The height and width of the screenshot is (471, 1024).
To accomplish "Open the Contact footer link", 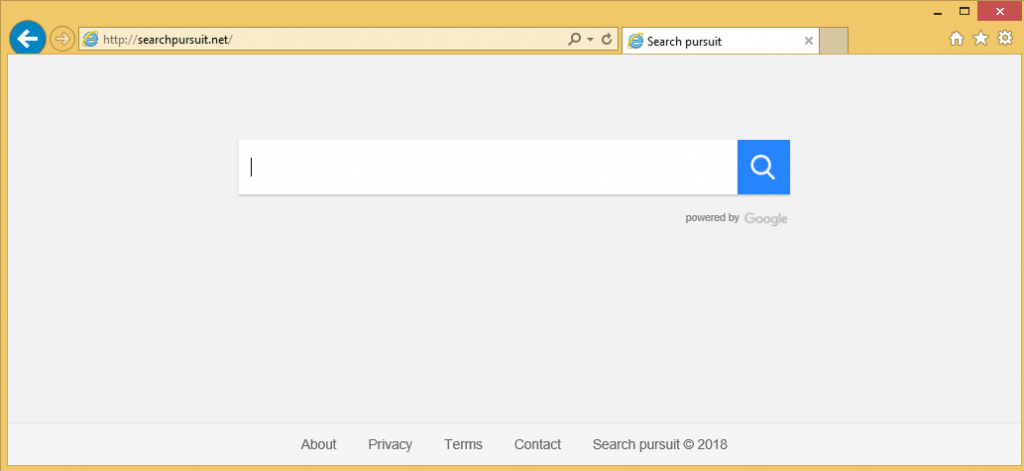I will tap(537, 444).
